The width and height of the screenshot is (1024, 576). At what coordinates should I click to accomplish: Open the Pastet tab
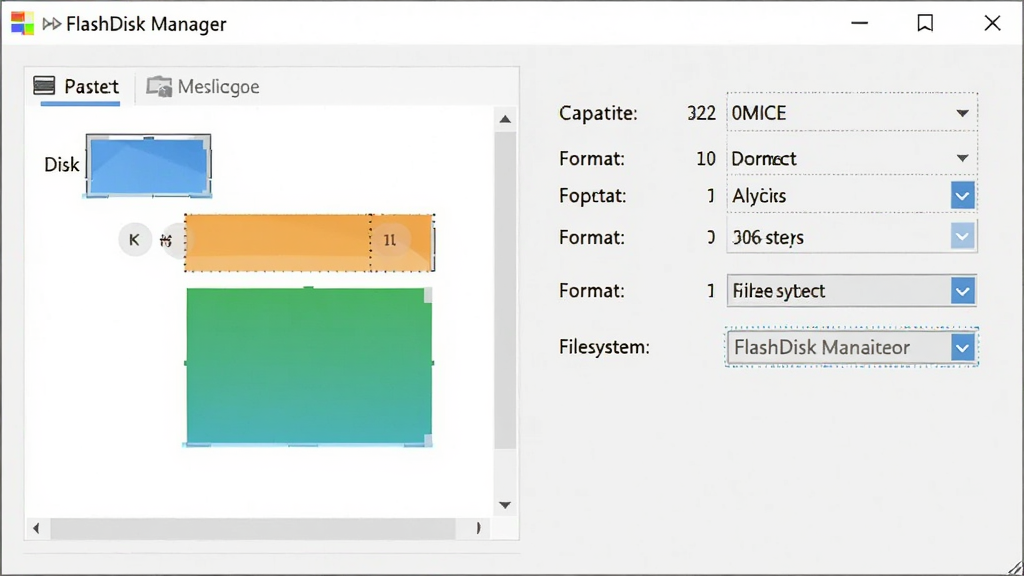[x=76, y=86]
